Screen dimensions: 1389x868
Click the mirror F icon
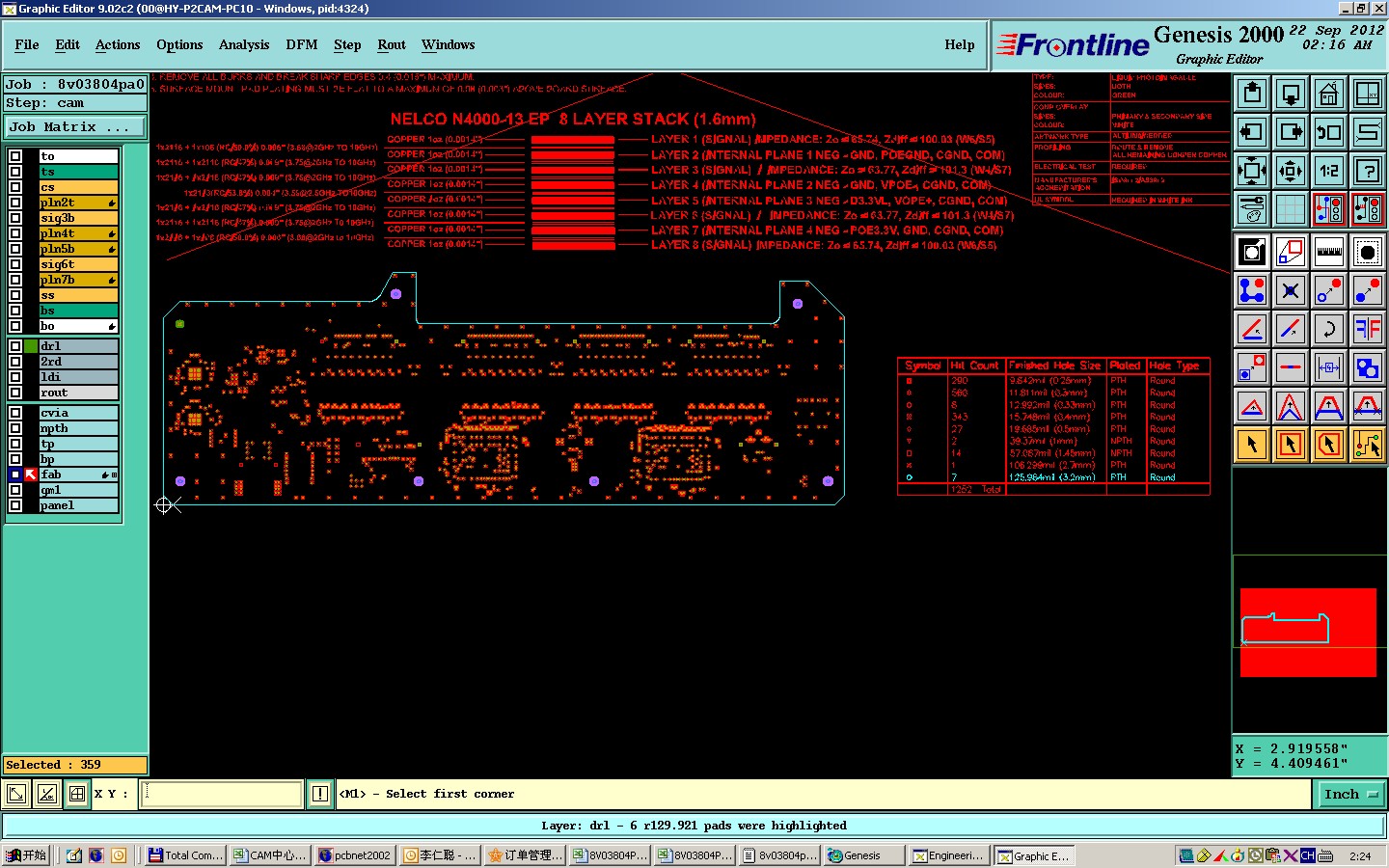tap(1368, 329)
